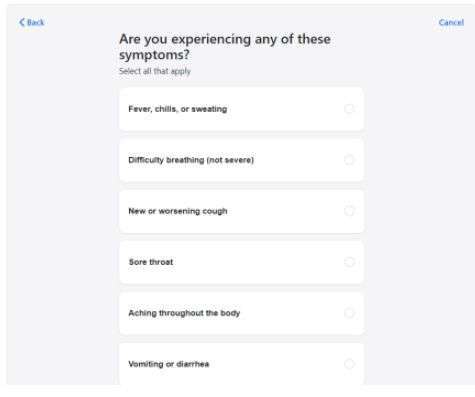Go back using the Back link text

click(x=35, y=22)
